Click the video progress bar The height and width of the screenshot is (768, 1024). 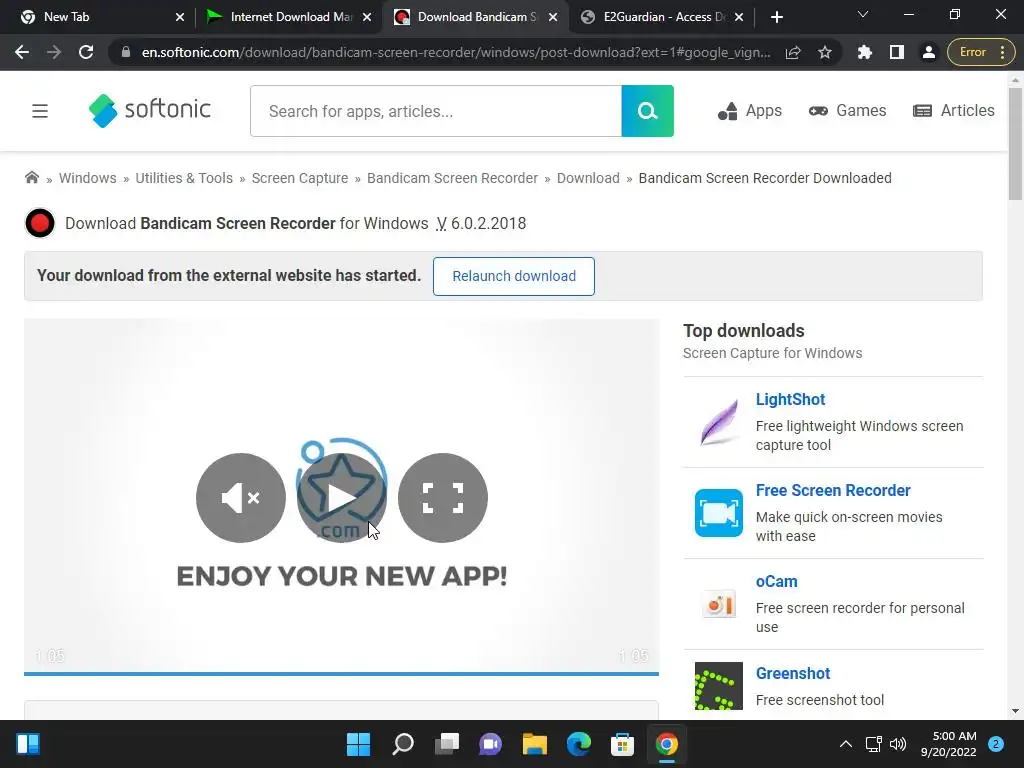click(342, 673)
